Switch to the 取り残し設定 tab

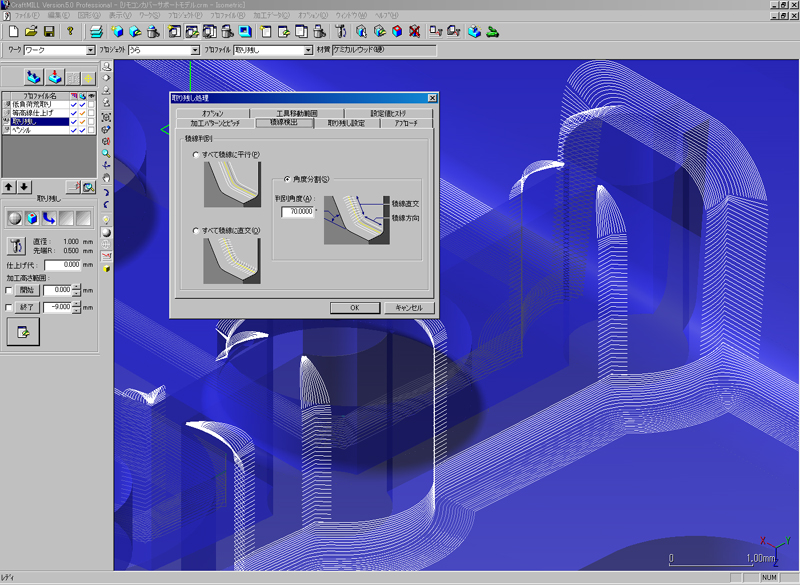click(x=347, y=123)
